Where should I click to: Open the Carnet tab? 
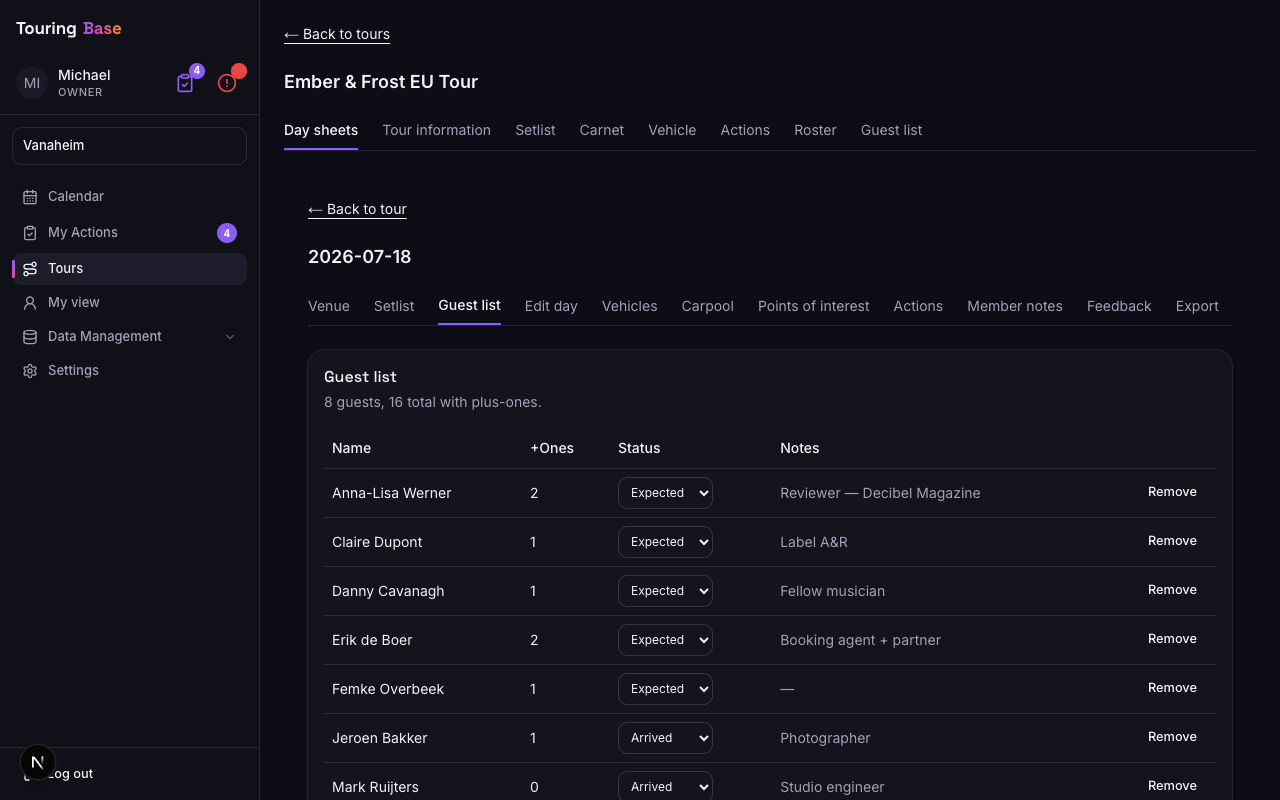pos(602,130)
